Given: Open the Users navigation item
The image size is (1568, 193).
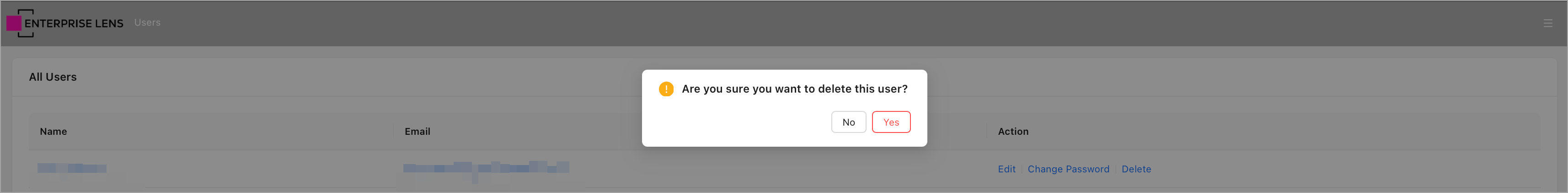Looking at the screenshot, I should click(x=147, y=22).
